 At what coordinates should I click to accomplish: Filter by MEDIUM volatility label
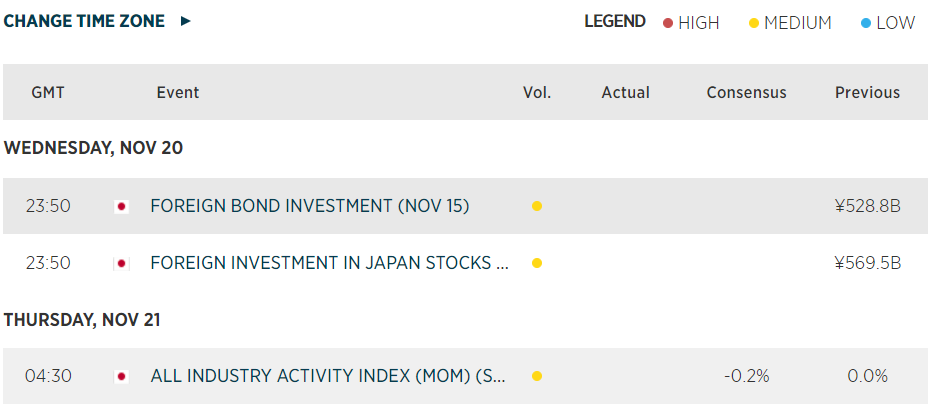[797, 23]
